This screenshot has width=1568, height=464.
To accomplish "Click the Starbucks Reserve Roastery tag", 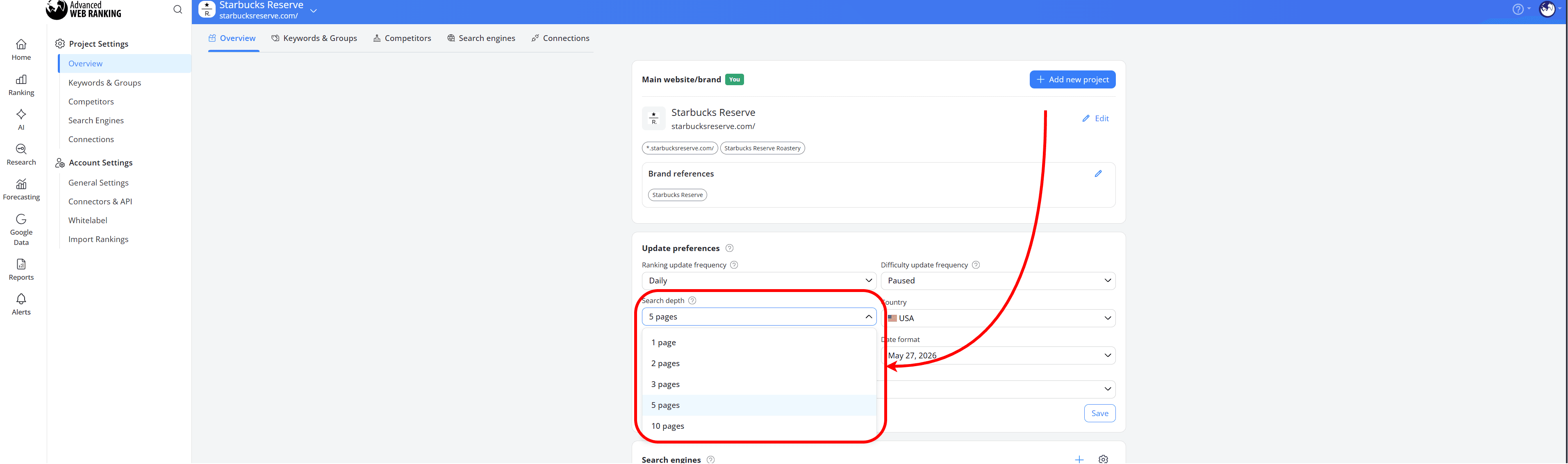I will [x=762, y=148].
